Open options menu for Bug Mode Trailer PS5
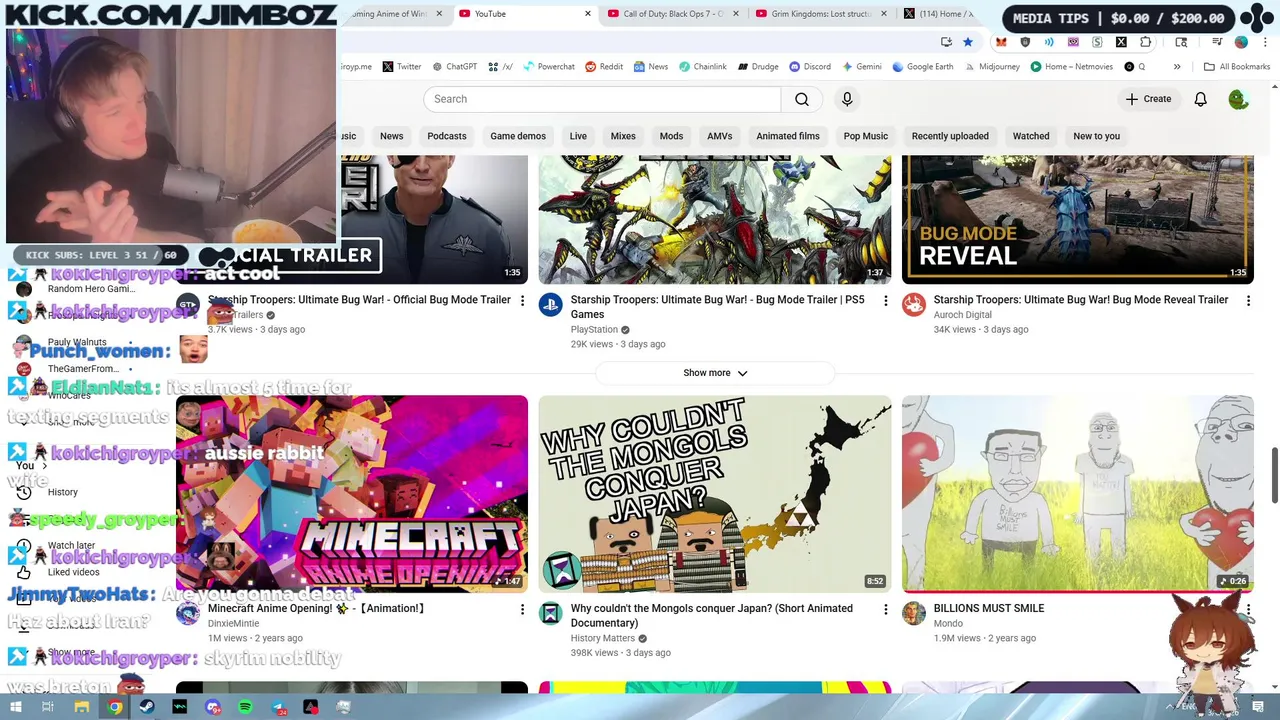Viewport: 1280px width, 720px height. point(885,301)
